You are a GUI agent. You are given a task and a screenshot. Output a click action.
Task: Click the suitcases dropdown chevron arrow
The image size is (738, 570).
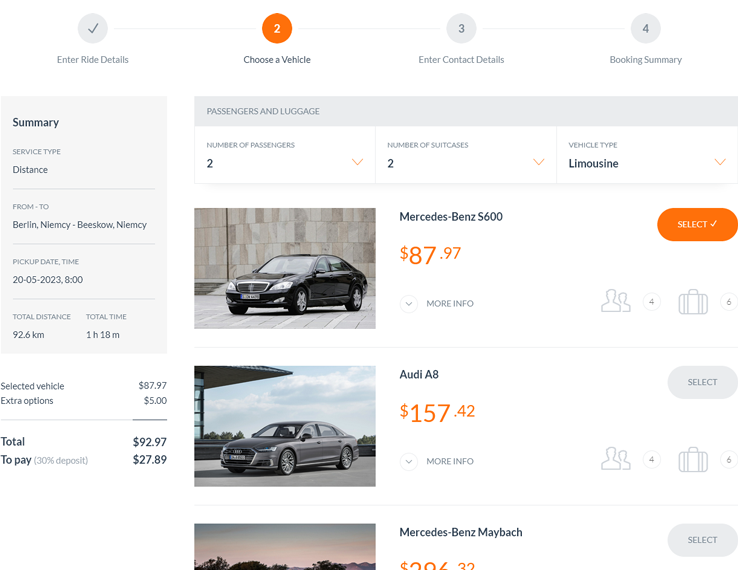[538, 162]
